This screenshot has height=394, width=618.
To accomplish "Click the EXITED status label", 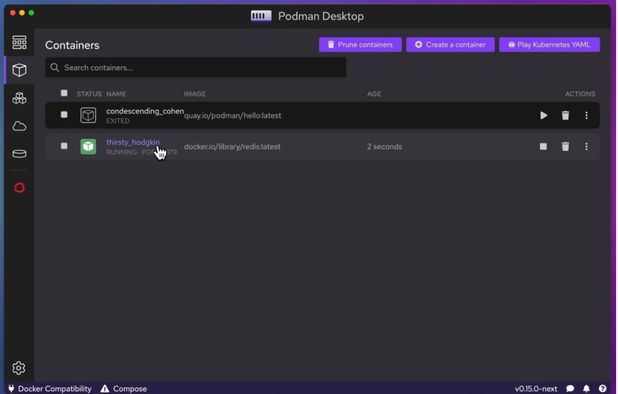I will tap(117, 121).
